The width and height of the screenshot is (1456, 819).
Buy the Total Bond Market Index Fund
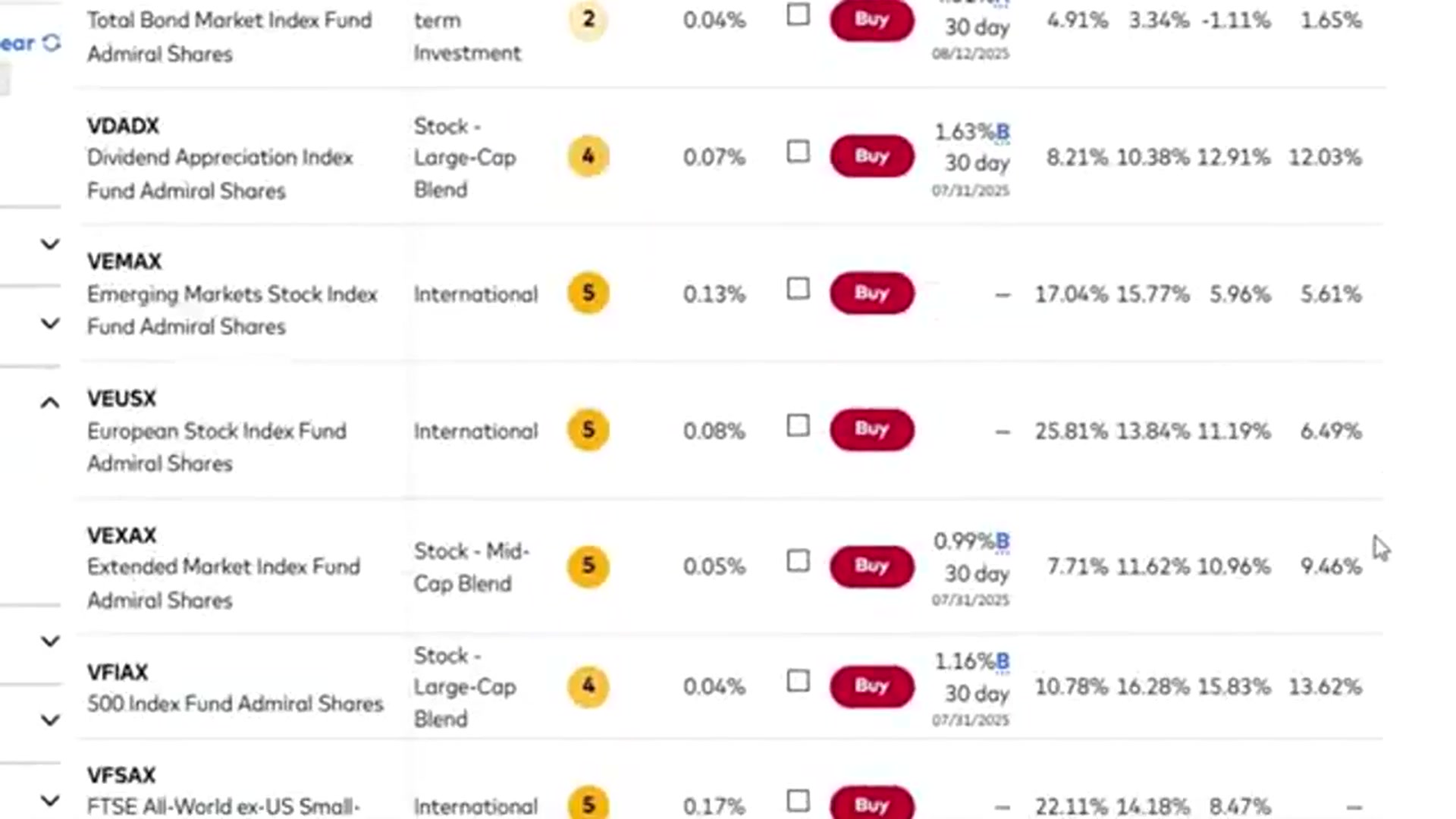point(872,20)
